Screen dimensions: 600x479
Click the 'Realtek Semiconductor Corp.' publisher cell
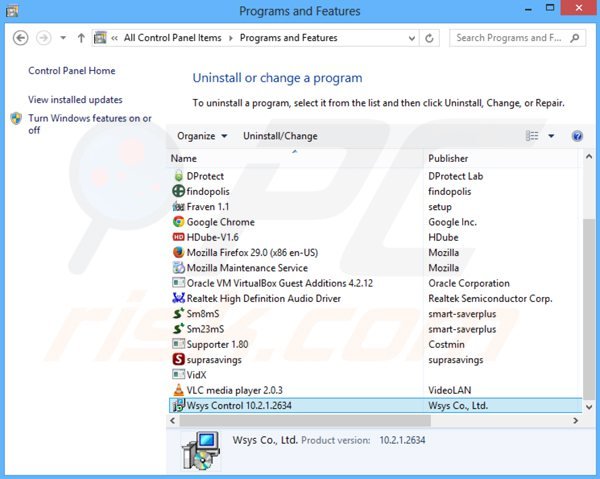pyautogui.click(x=490, y=299)
